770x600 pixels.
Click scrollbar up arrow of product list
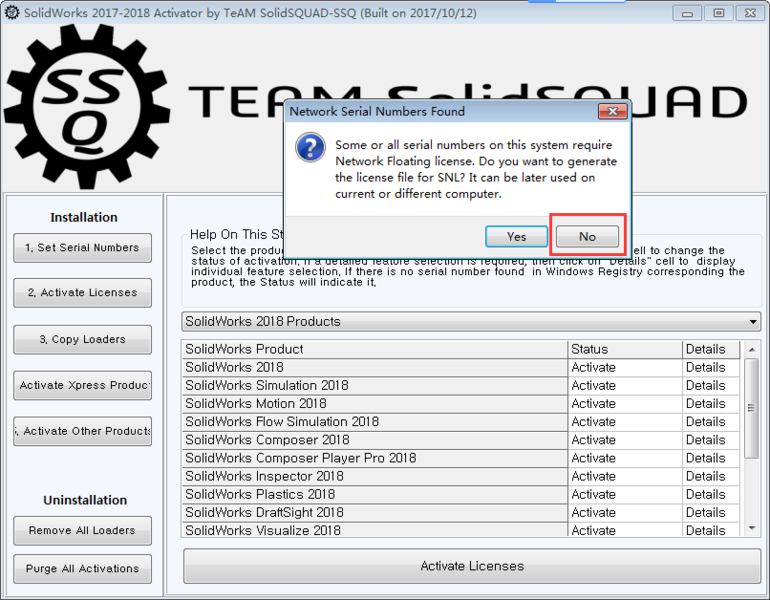[x=752, y=350]
